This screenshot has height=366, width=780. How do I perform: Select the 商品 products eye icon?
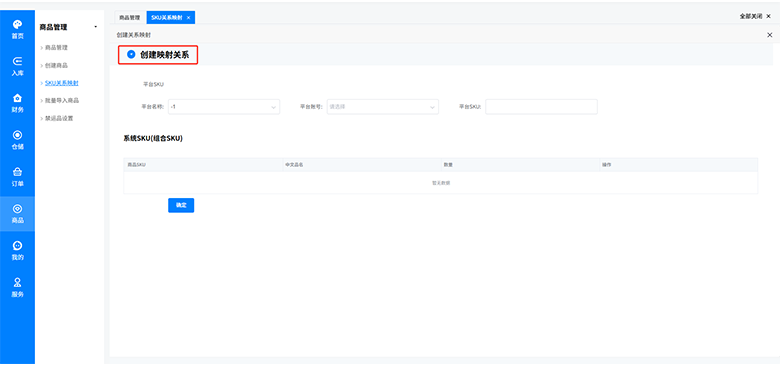pyautogui.click(x=17, y=209)
